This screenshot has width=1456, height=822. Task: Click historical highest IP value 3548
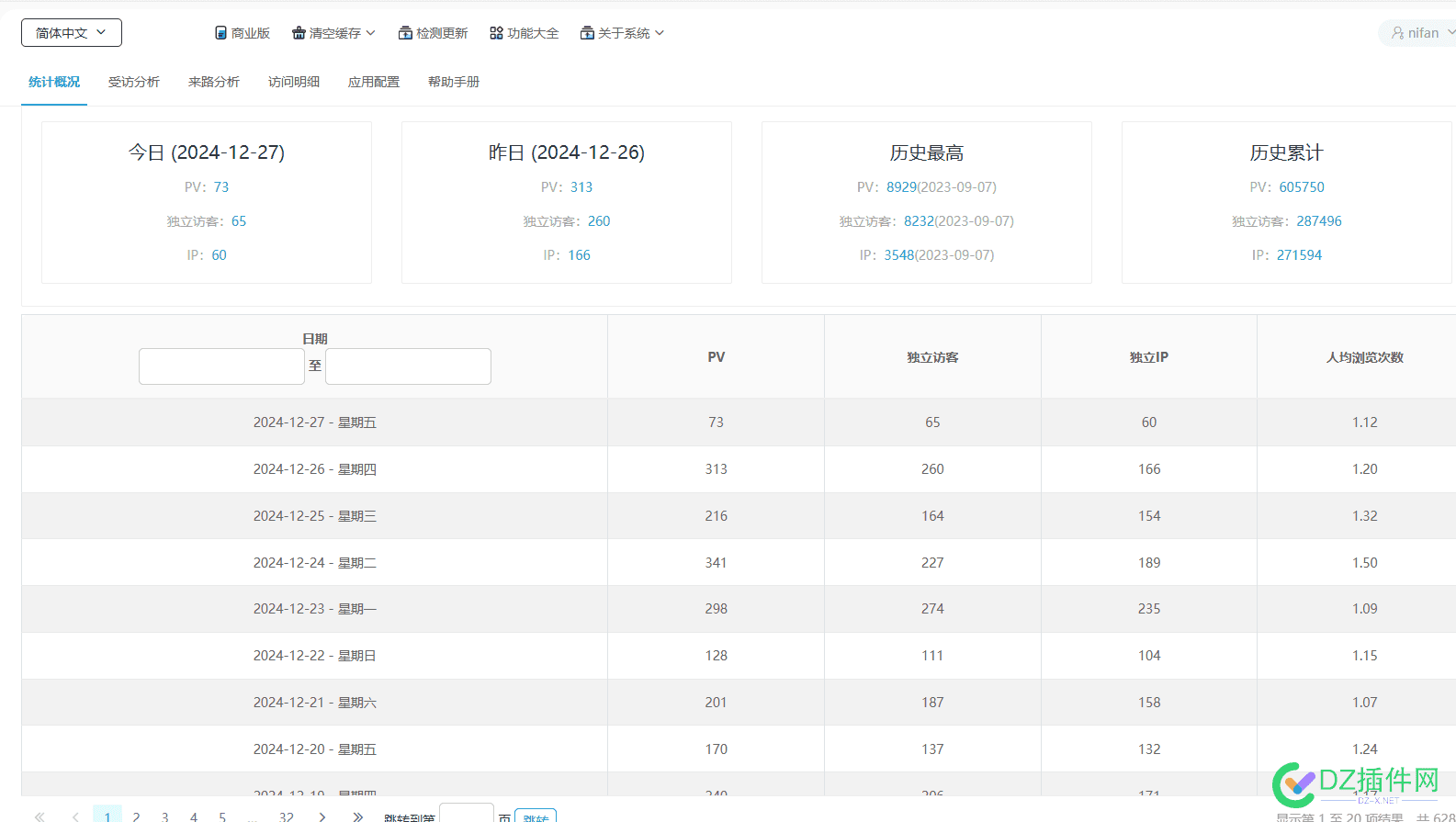pyautogui.click(x=899, y=255)
